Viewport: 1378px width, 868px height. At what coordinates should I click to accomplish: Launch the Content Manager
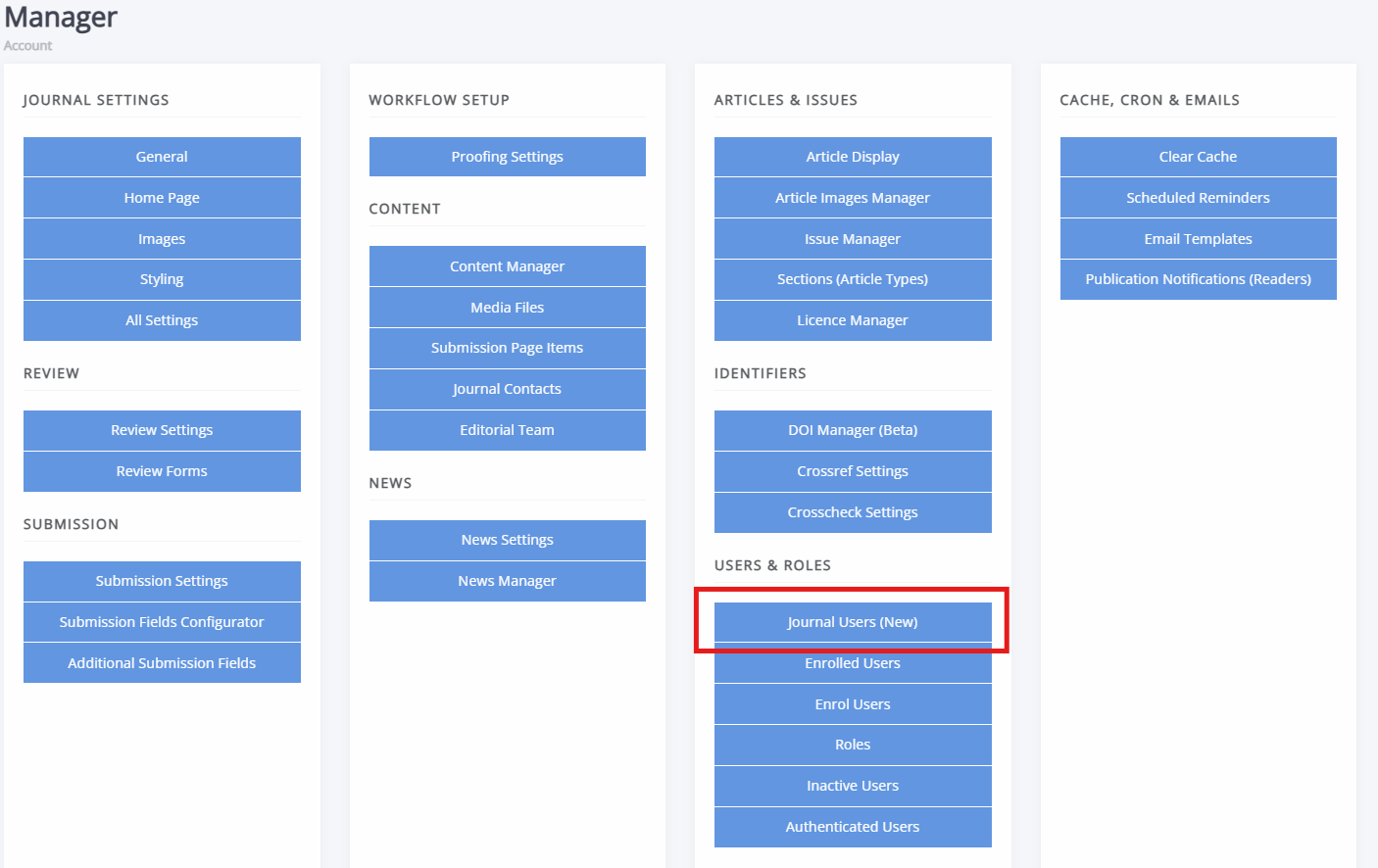[x=508, y=266]
